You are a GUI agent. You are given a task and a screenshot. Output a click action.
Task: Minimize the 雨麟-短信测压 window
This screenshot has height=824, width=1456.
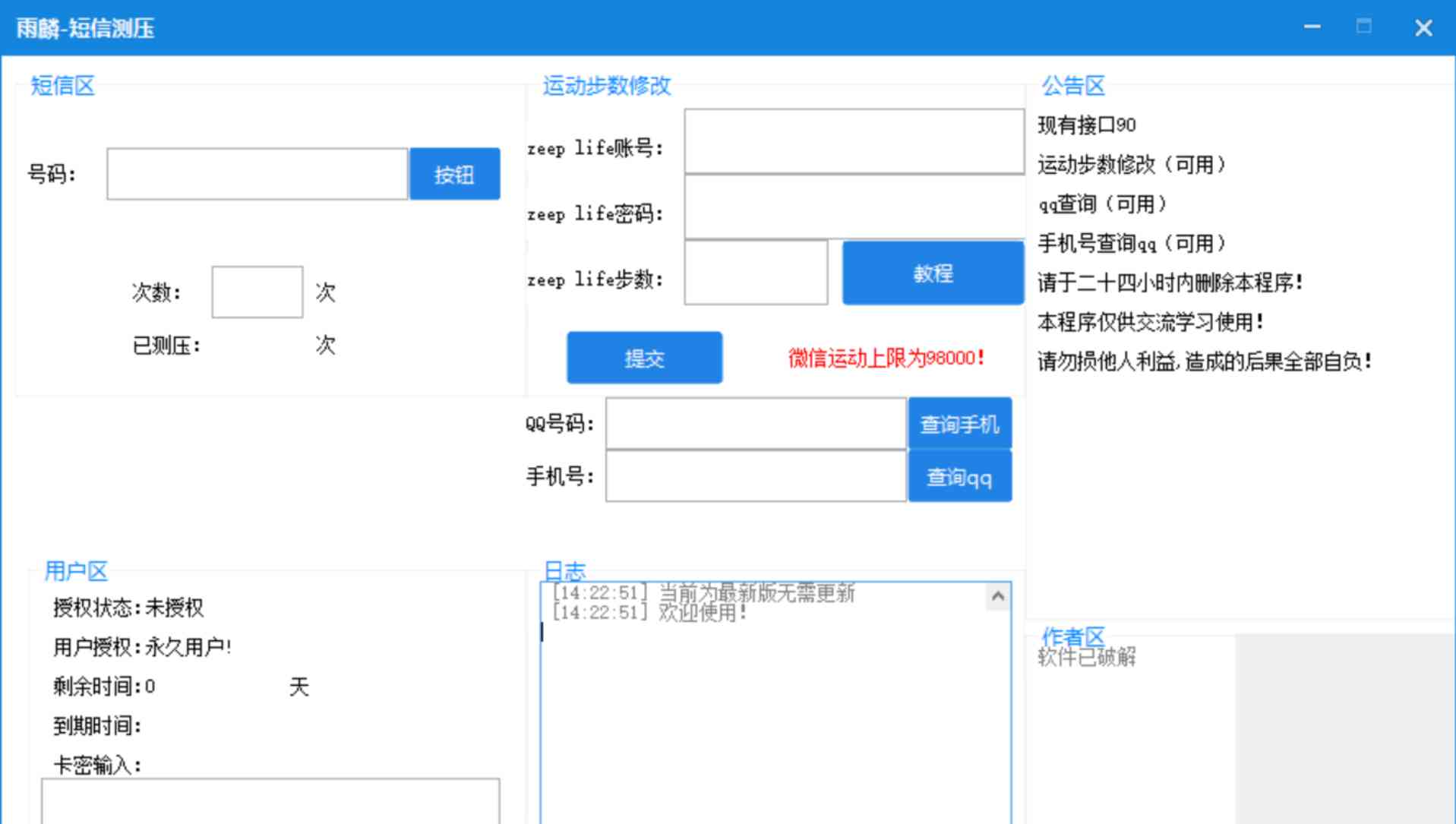tap(1312, 27)
